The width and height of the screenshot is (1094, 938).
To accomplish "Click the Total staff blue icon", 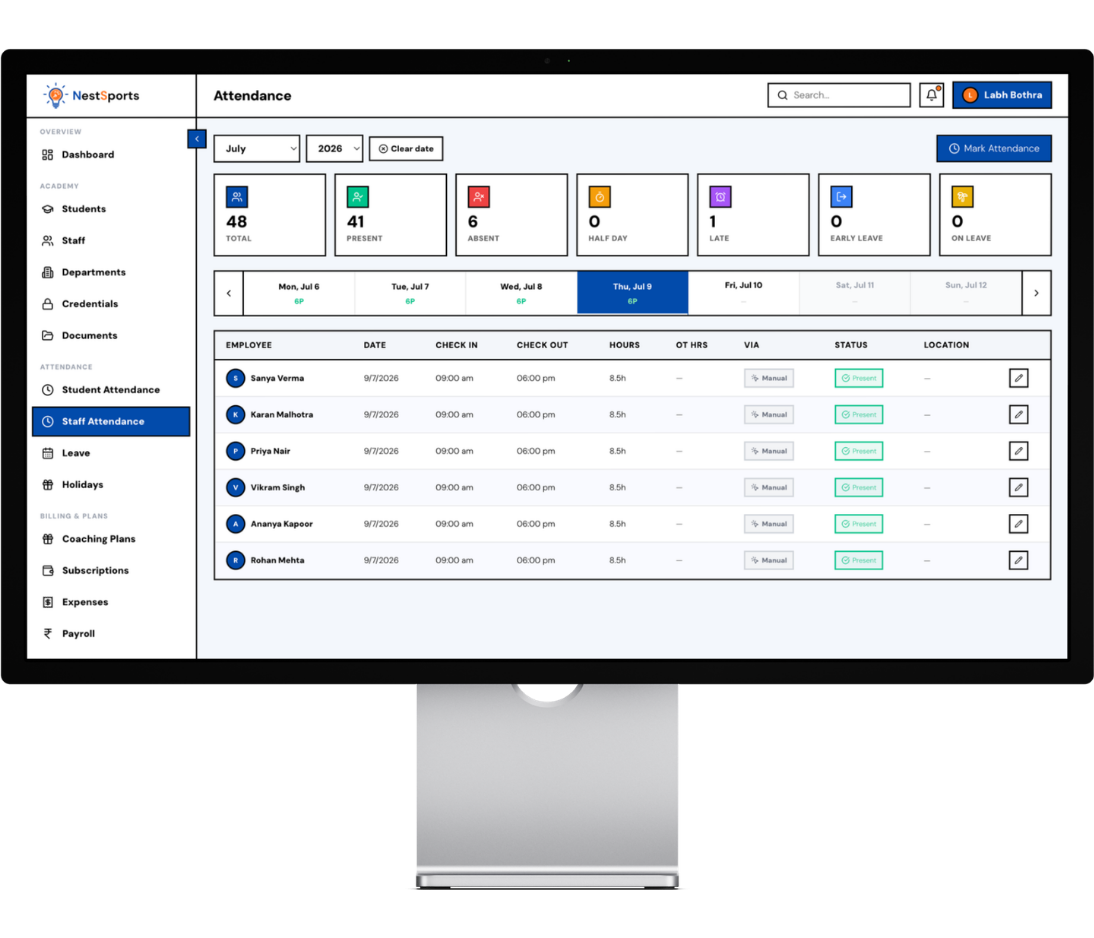I will click(x=237, y=197).
